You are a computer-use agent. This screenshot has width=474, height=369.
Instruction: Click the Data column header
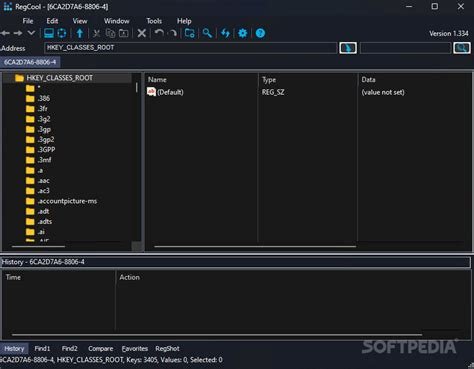coord(414,80)
